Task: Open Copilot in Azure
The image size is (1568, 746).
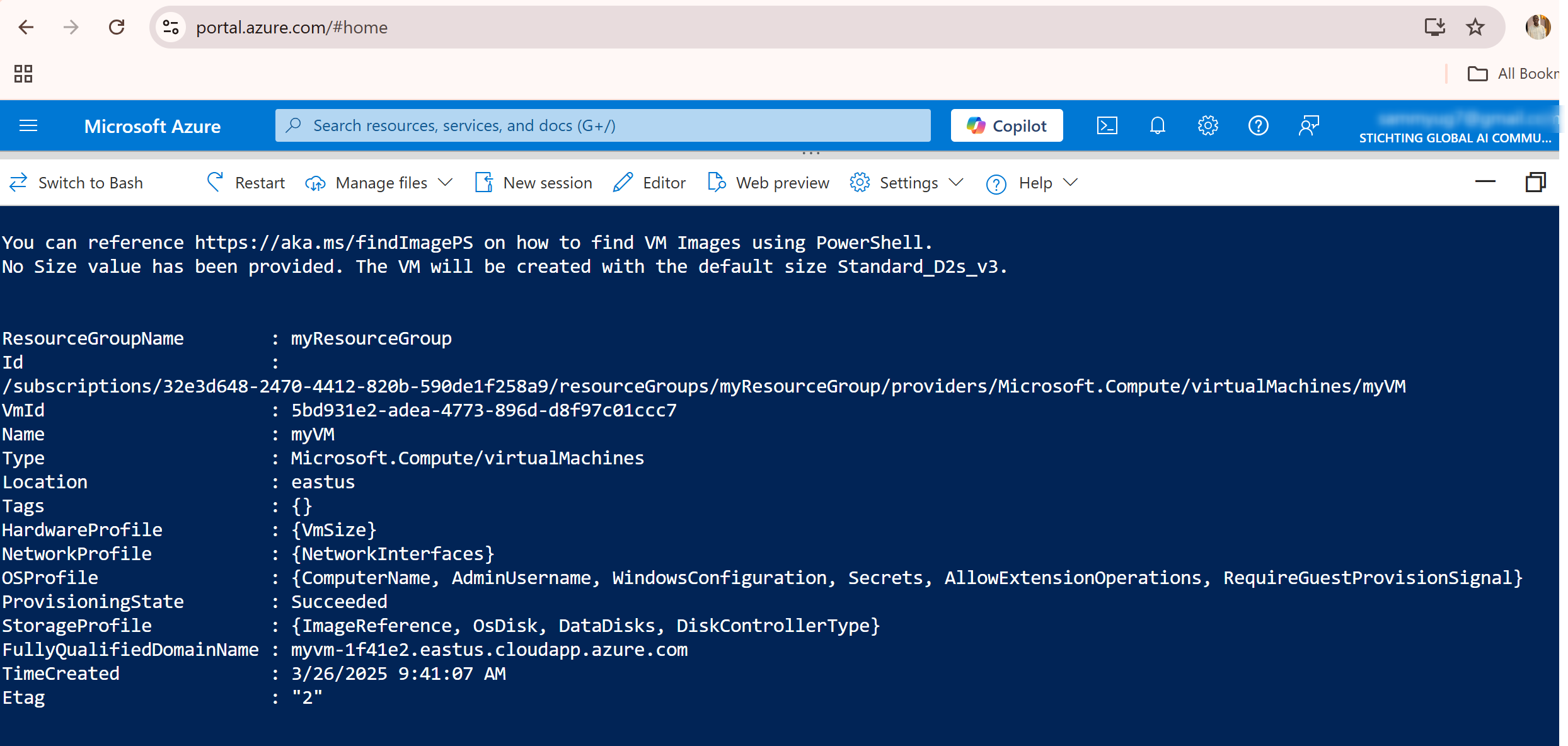Action: 1006,125
